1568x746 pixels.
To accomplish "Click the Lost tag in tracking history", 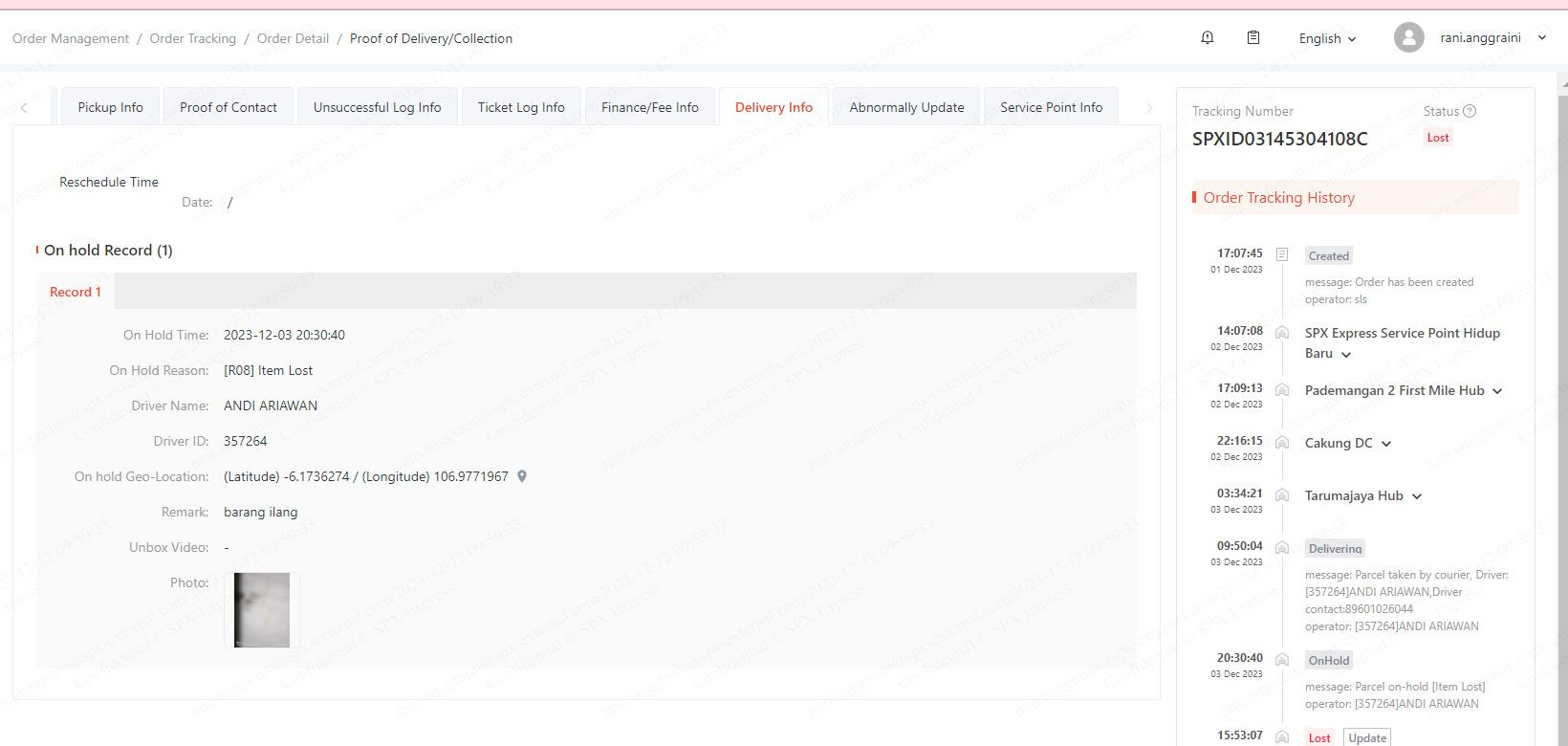I will 1319,737.
